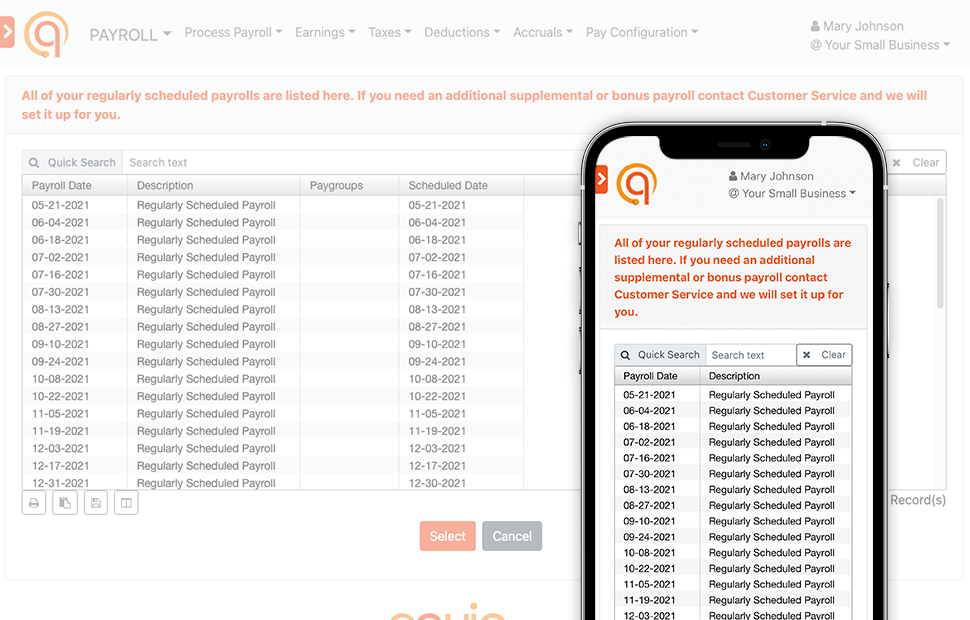
Task: Select the 12-03-2021 payroll date row on desktop
Action: (303, 448)
